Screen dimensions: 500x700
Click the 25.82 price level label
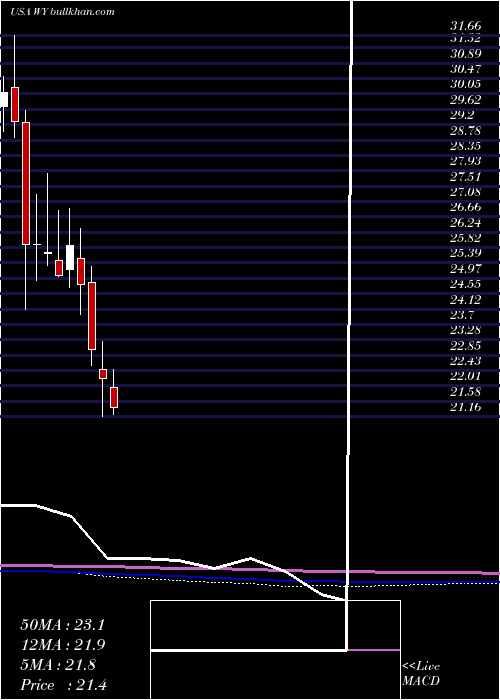point(465,238)
